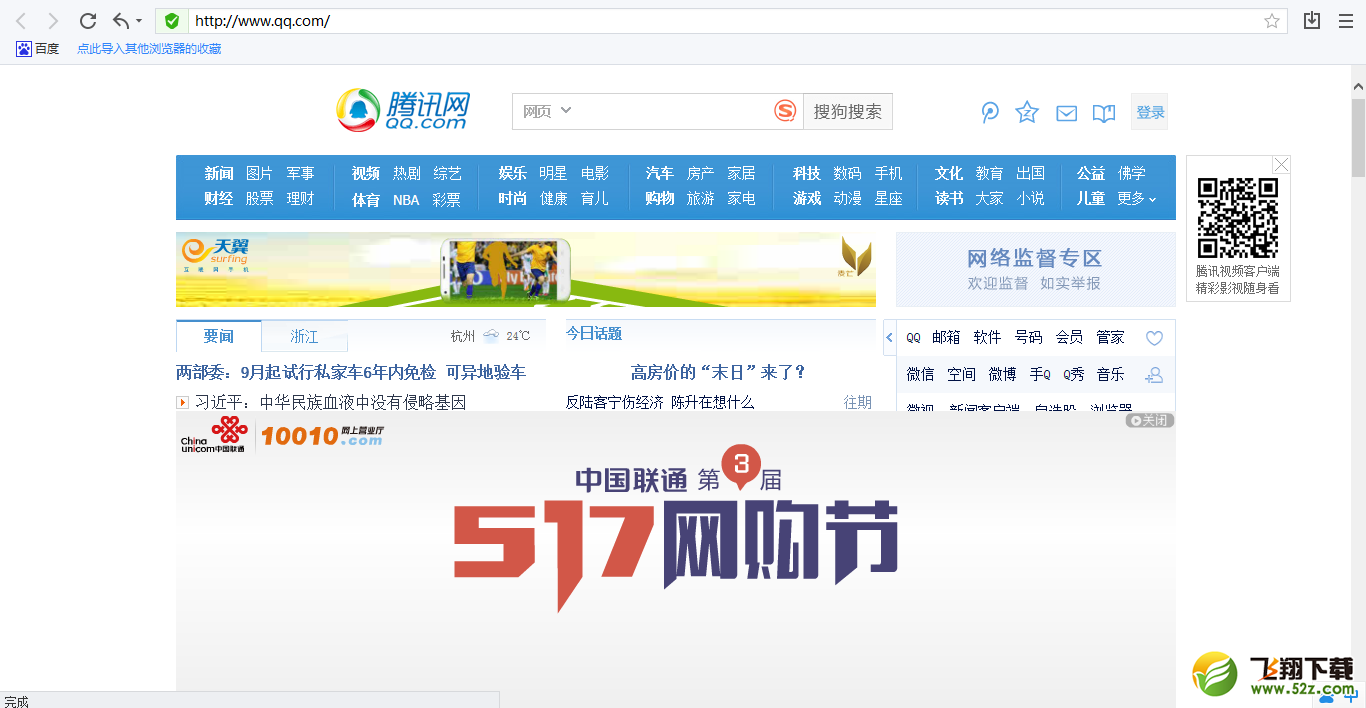The image size is (1366, 708).
Task: Click the address bar URL field
Action: (x=722, y=21)
